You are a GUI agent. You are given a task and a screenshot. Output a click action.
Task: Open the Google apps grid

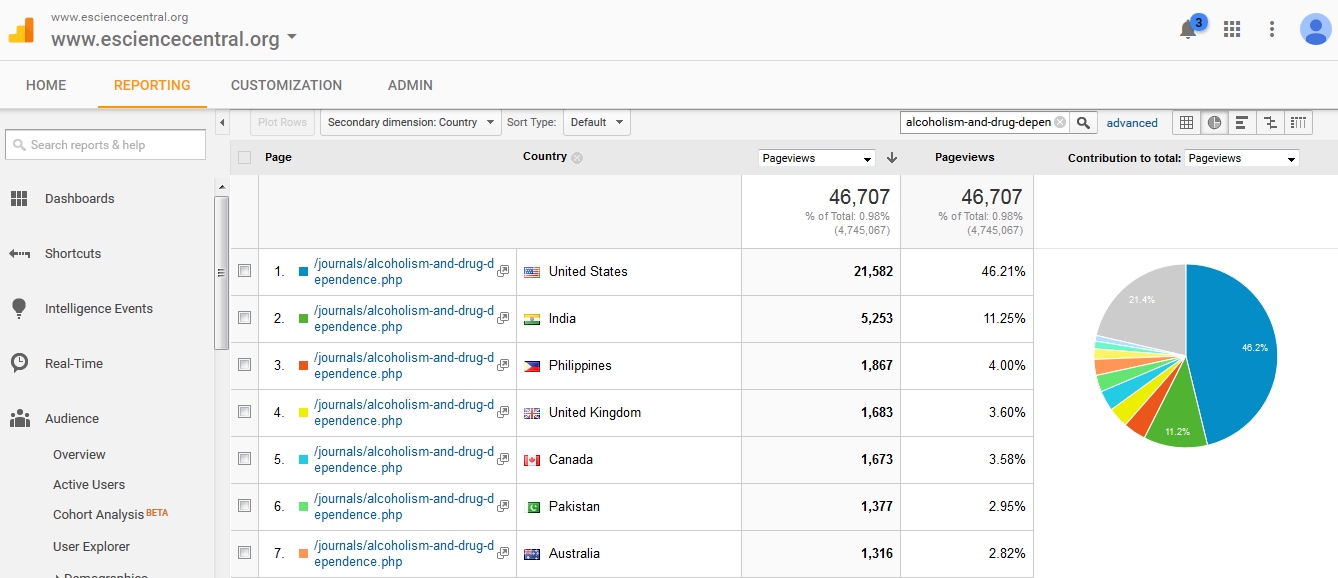(1232, 29)
